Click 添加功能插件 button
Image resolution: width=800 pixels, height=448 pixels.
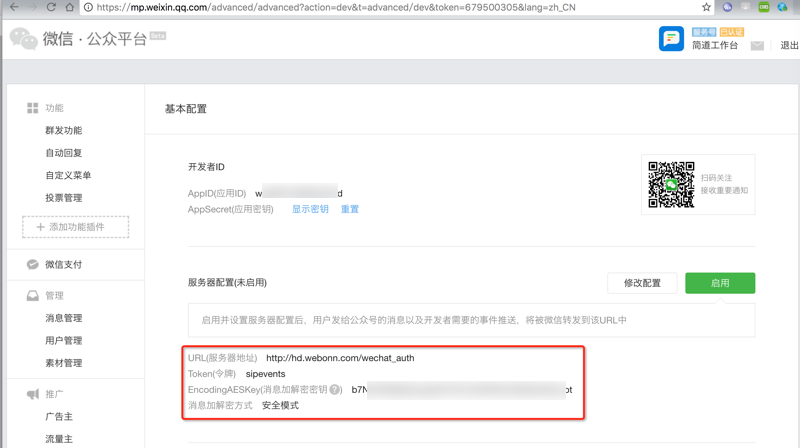[x=76, y=227]
